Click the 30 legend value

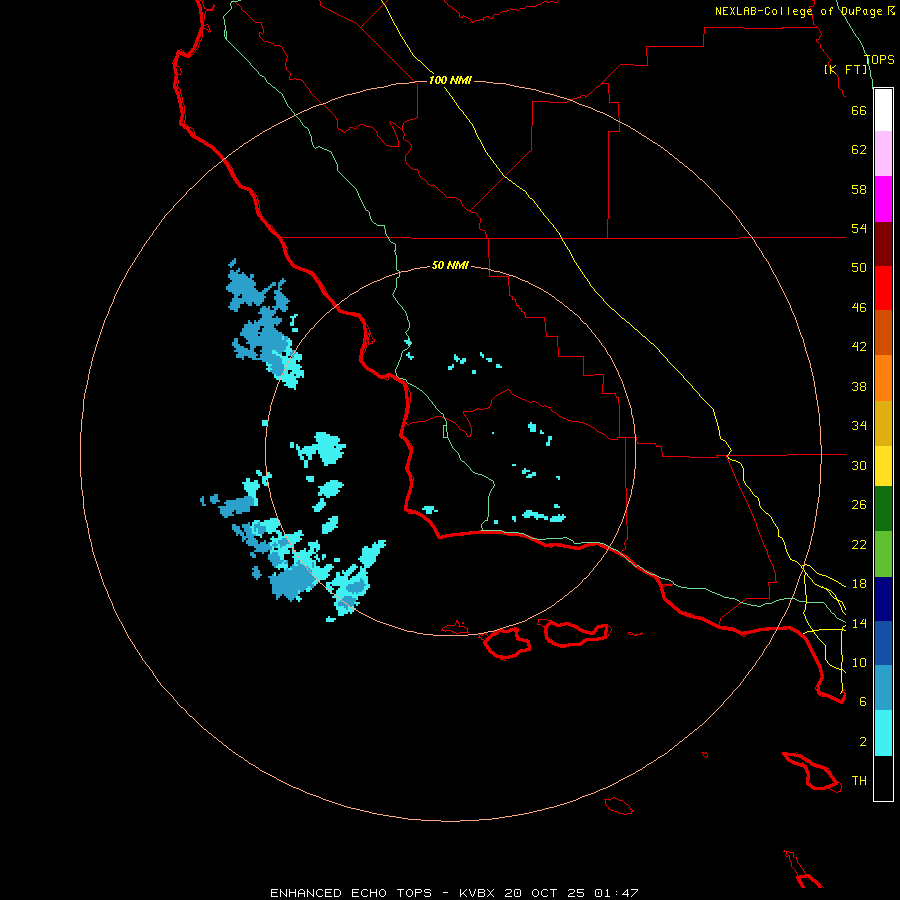click(x=859, y=465)
